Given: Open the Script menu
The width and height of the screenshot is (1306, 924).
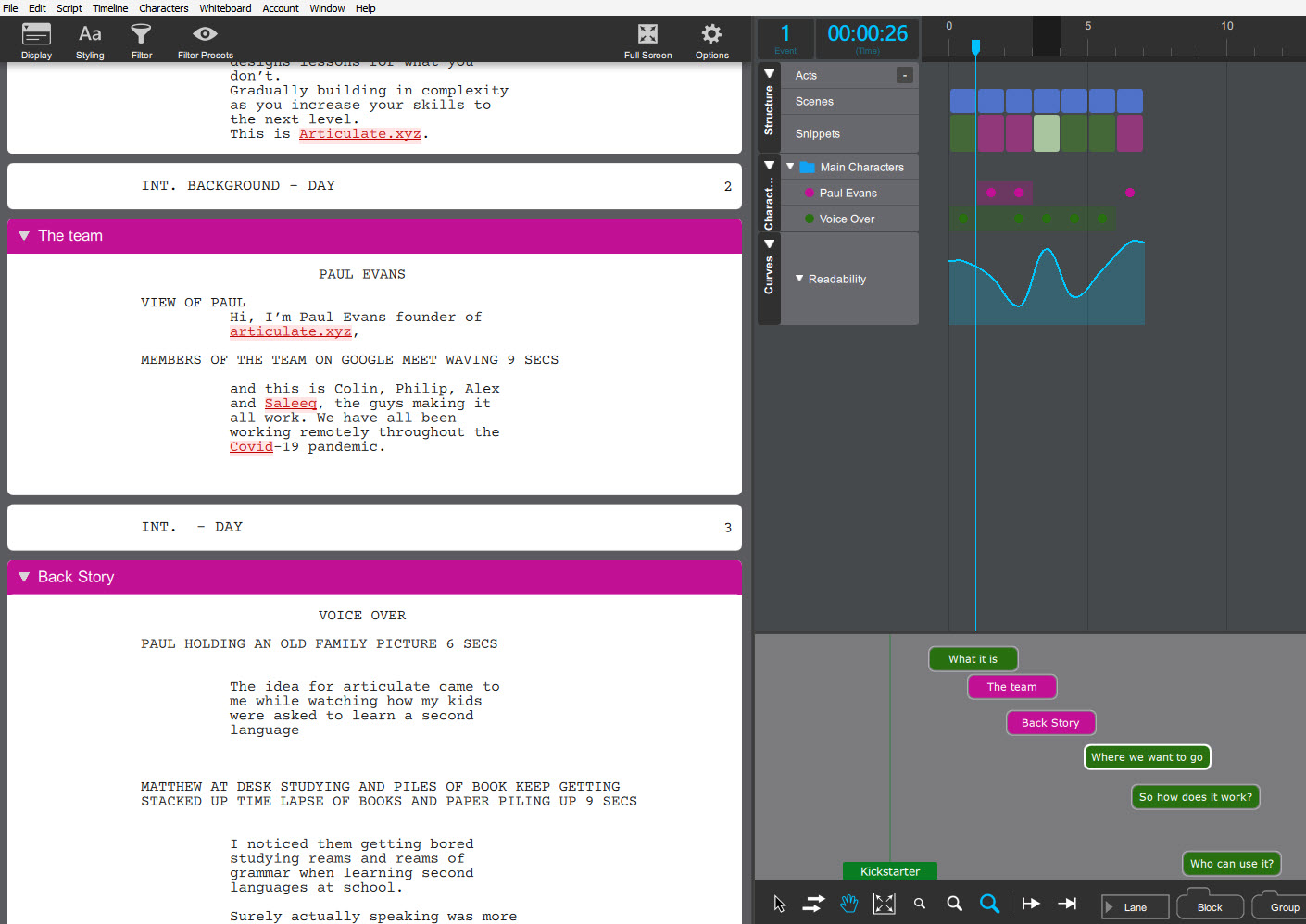Looking at the screenshot, I should point(69,8).
